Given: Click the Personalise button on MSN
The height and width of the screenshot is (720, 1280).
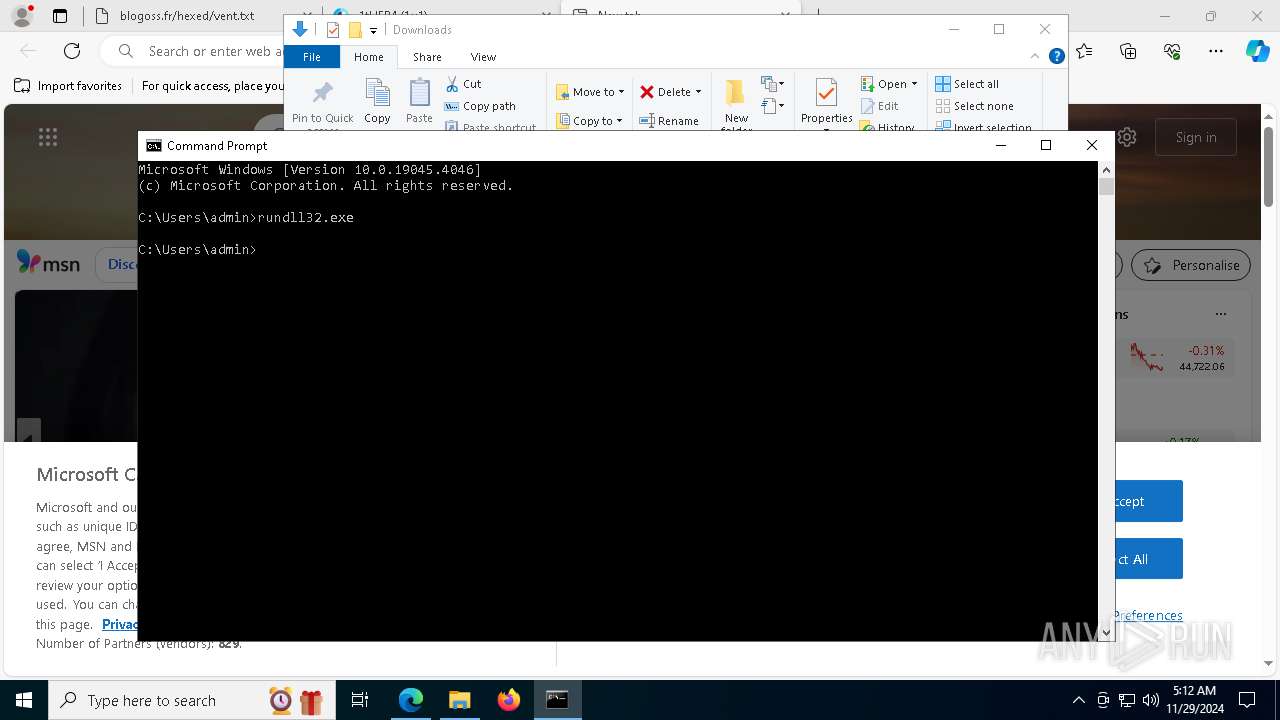Looking at the screenshot, I should click(1191, 265).
